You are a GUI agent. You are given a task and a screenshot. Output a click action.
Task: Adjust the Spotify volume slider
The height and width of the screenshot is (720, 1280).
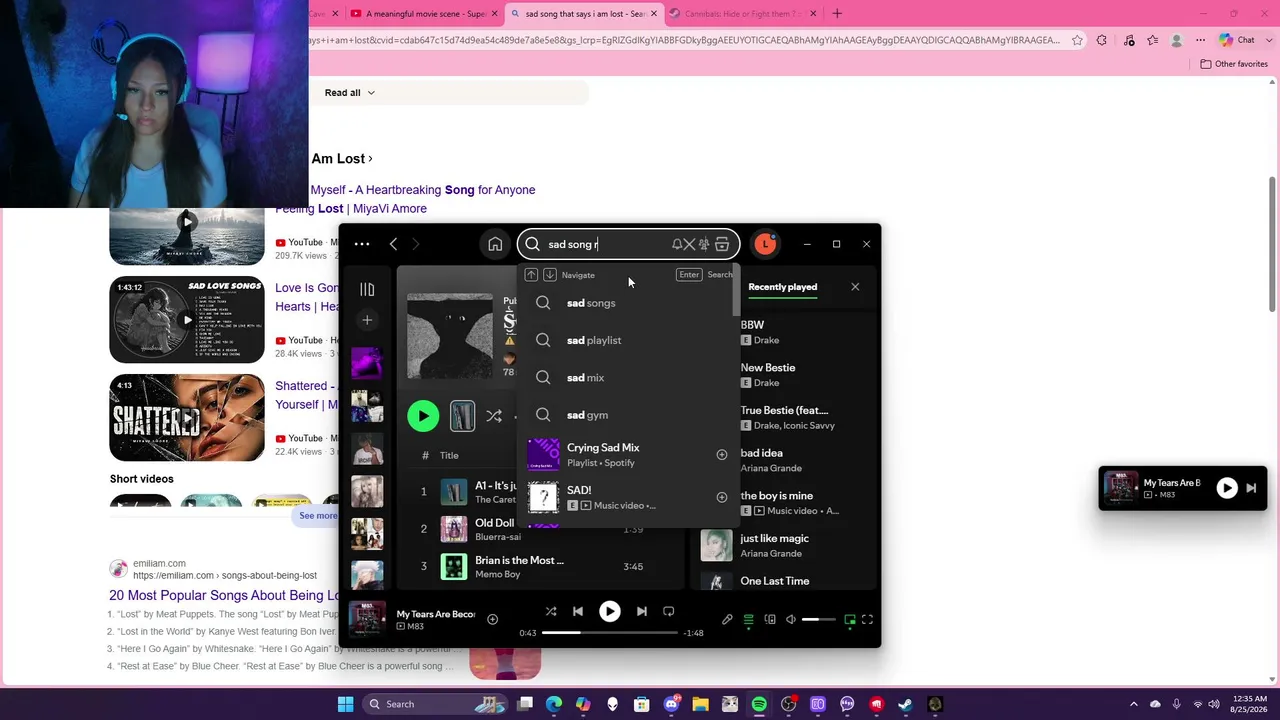818,620
